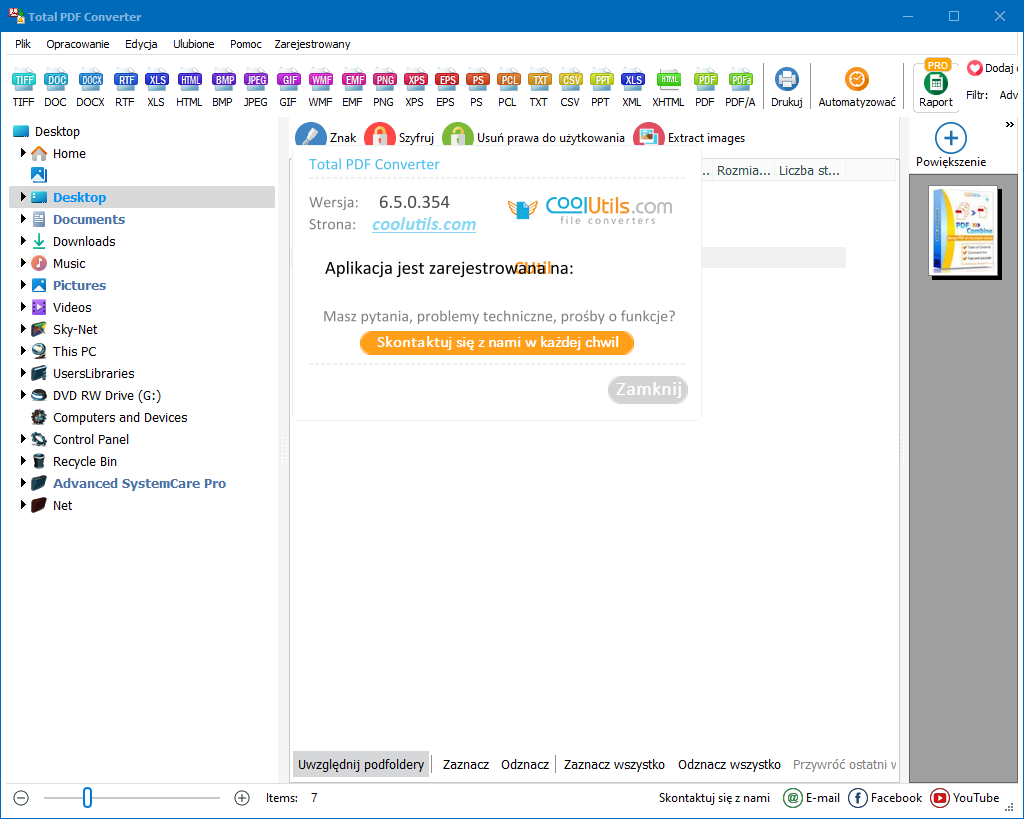Click Odznacz wszystko button

click(x=729, y=764)
